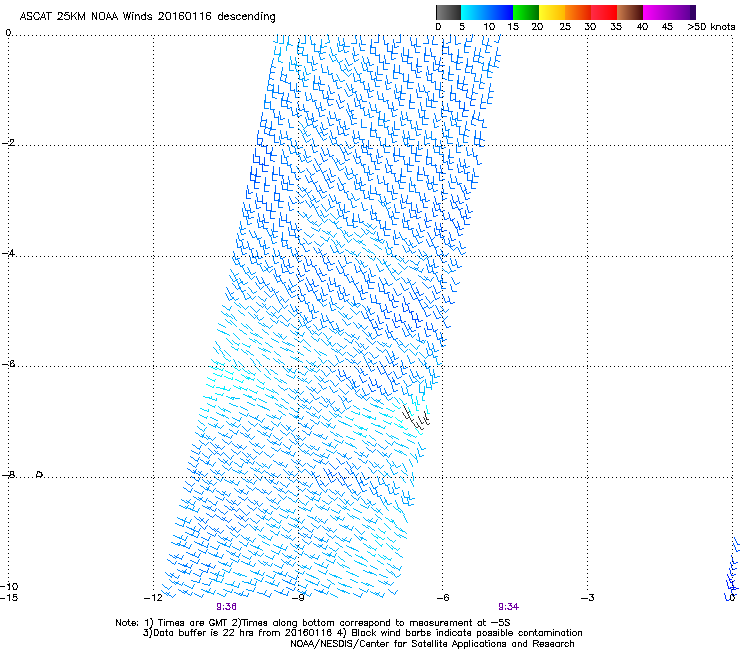The width and height of the screenshot is (740, 650).
Task: Click the purple "9:34" swath time label
Action: [508, 607]
